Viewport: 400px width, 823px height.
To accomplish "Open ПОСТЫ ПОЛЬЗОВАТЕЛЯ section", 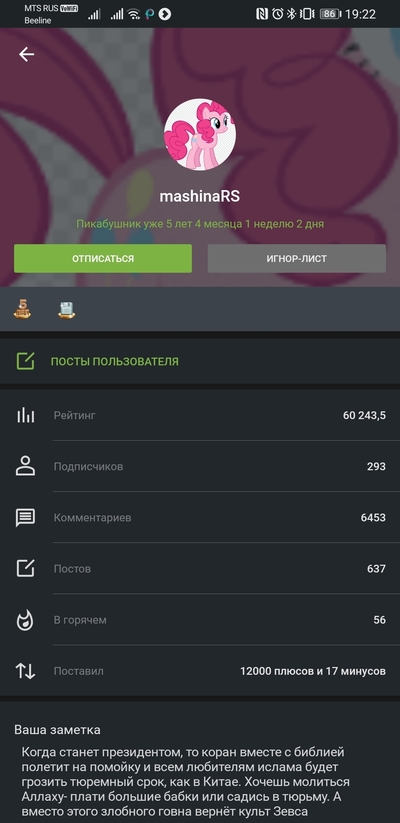I will coord(200,361).
